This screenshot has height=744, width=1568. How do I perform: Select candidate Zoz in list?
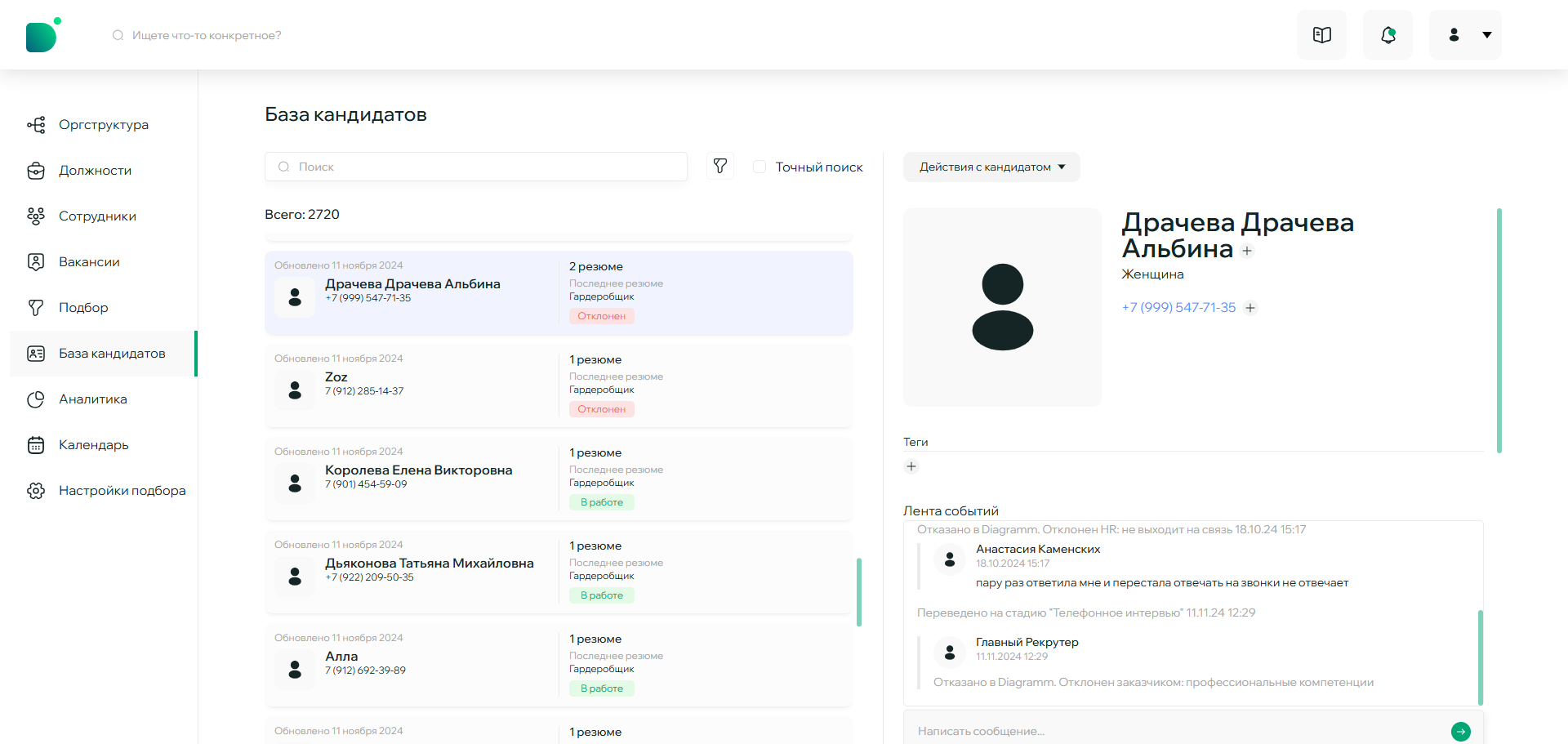(559, 385)
